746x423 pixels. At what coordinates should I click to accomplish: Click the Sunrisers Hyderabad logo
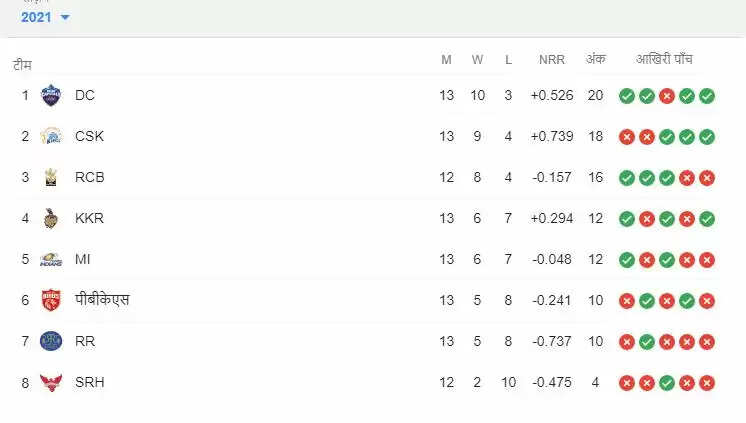point(51,382)
